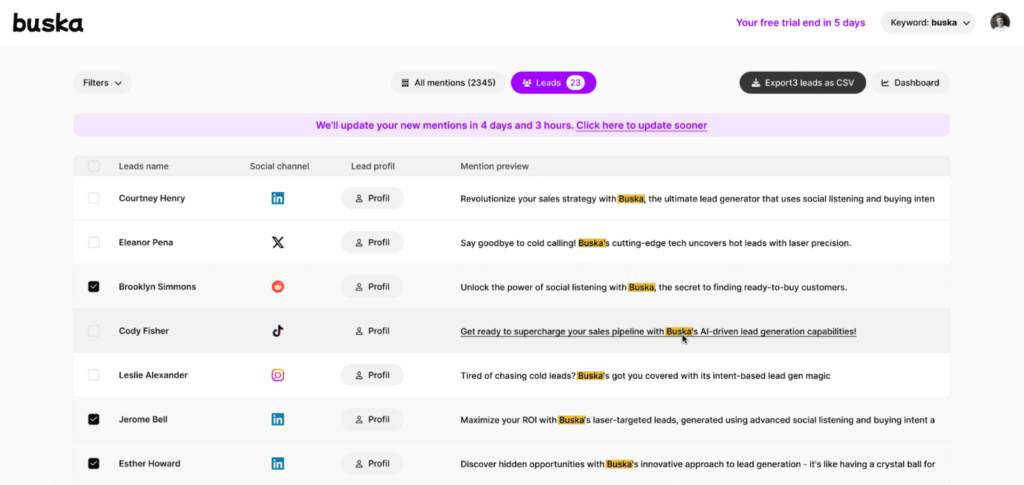Click the Cody Fisher lead name
This screenshot has height=485, width=1024.
[x=144, y=331]
